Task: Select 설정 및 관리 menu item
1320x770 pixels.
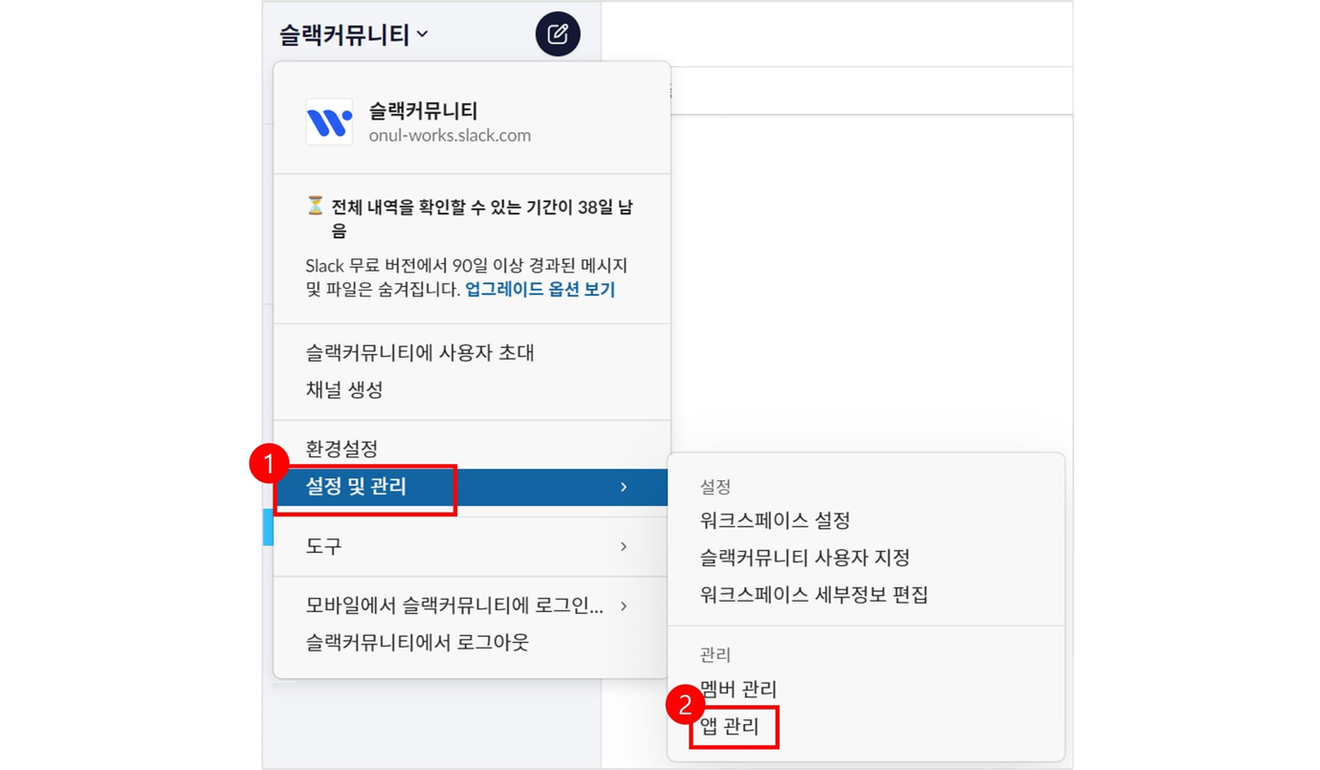Action: [472, 487]
